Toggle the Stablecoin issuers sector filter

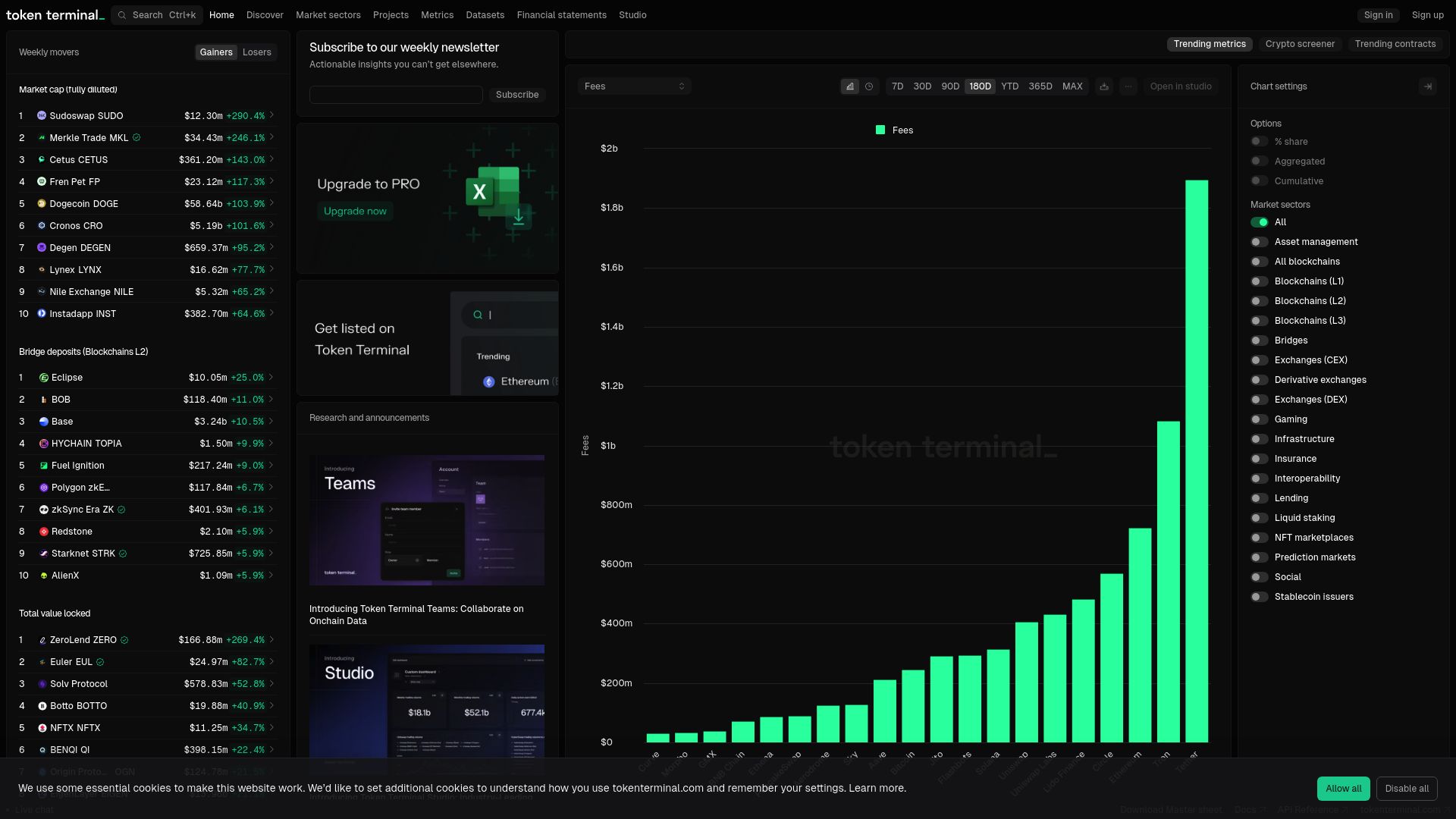tap(1260, 597)
